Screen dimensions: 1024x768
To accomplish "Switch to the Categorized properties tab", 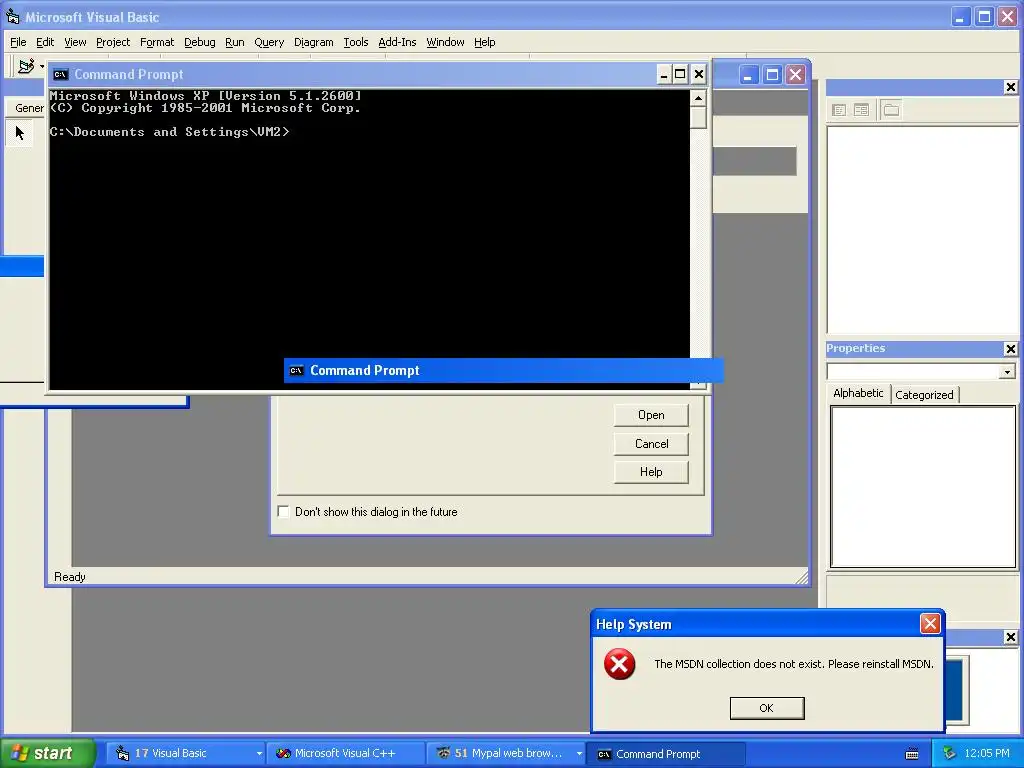I will [x=924, y=395].
